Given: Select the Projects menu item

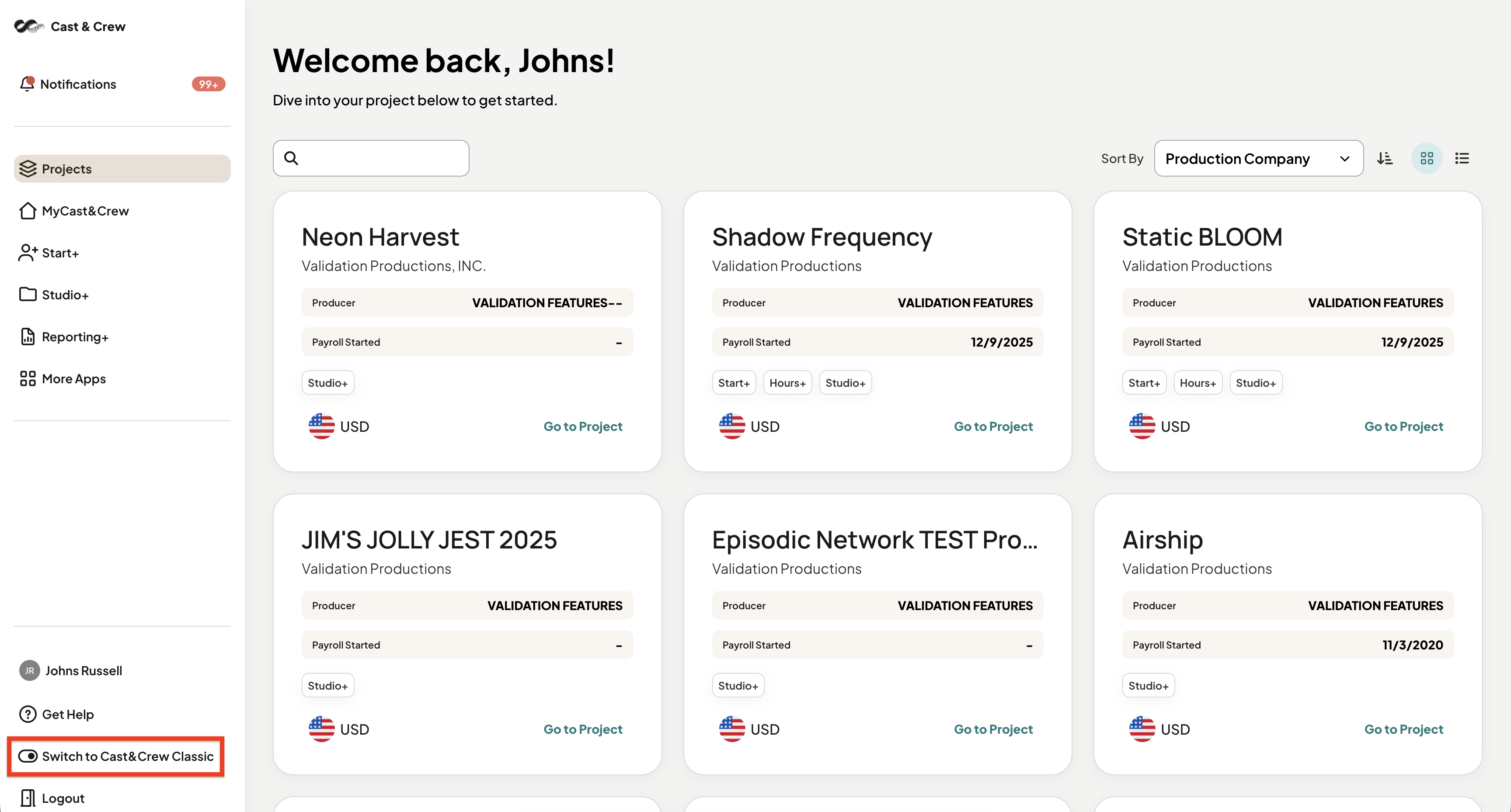Looking at the screenshot, I should pos(122,169).
